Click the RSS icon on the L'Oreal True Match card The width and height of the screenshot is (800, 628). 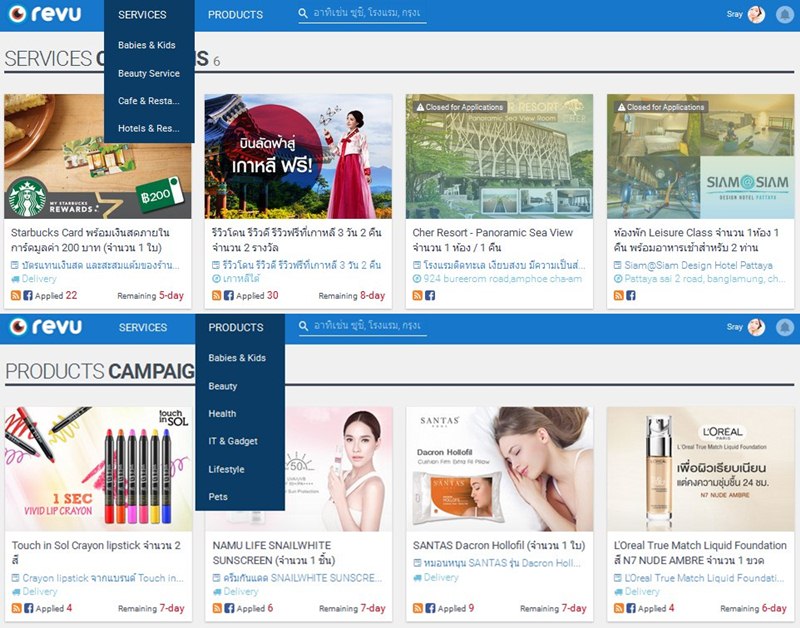(x=618, y=608)
